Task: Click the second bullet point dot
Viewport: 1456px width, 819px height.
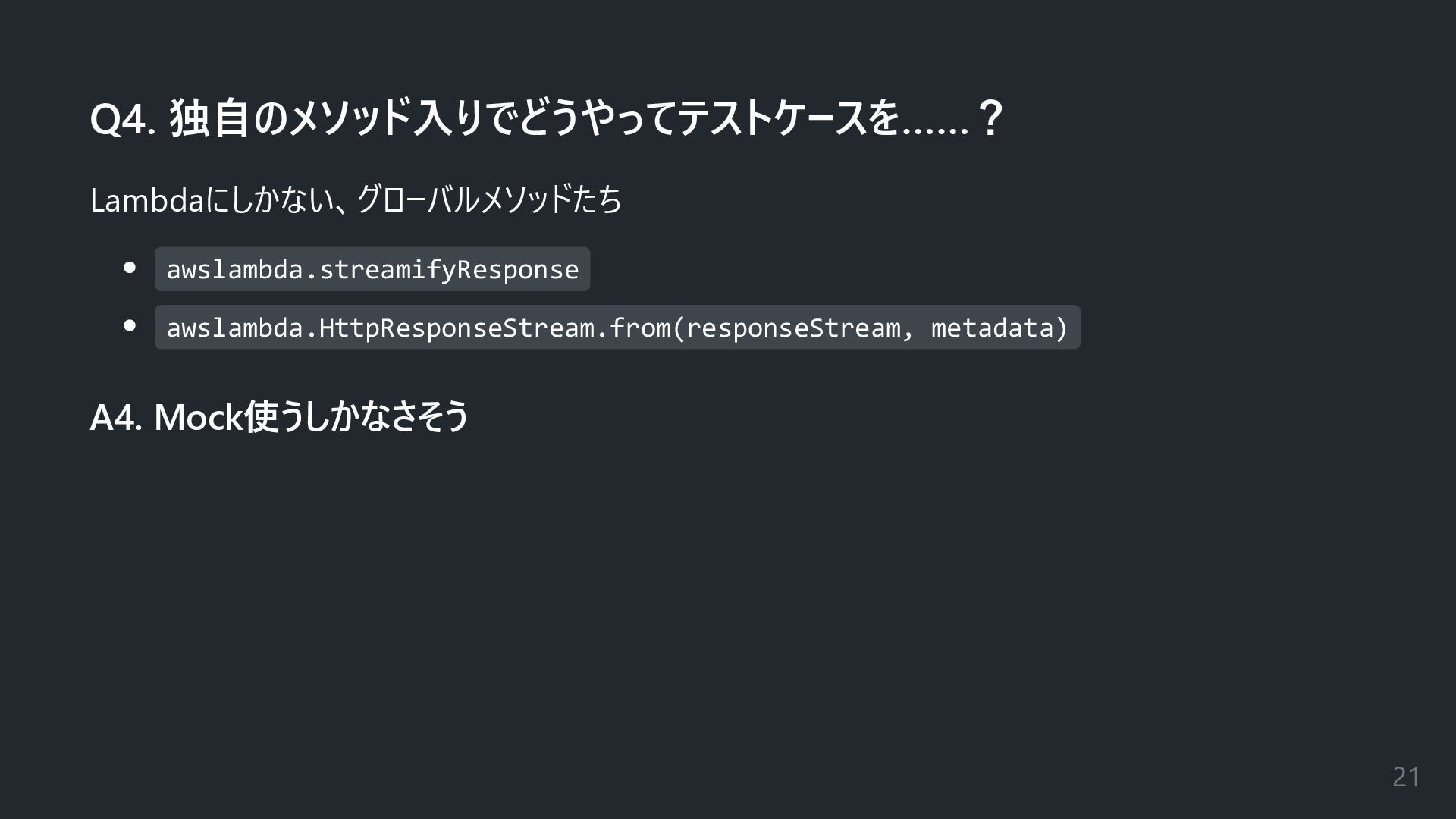Action: point(130,326)
